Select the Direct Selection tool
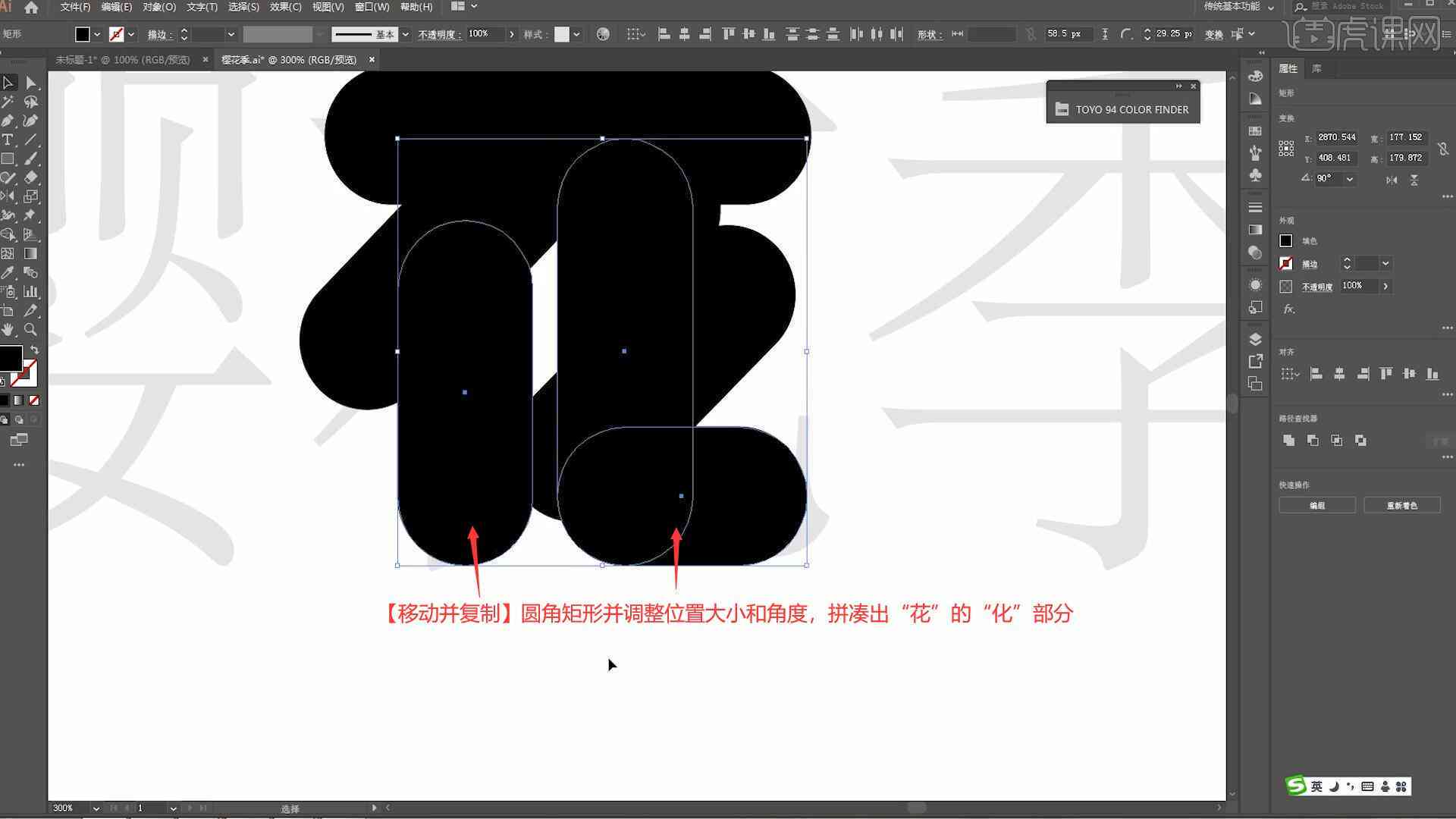1456x819 pixels. 30,83
